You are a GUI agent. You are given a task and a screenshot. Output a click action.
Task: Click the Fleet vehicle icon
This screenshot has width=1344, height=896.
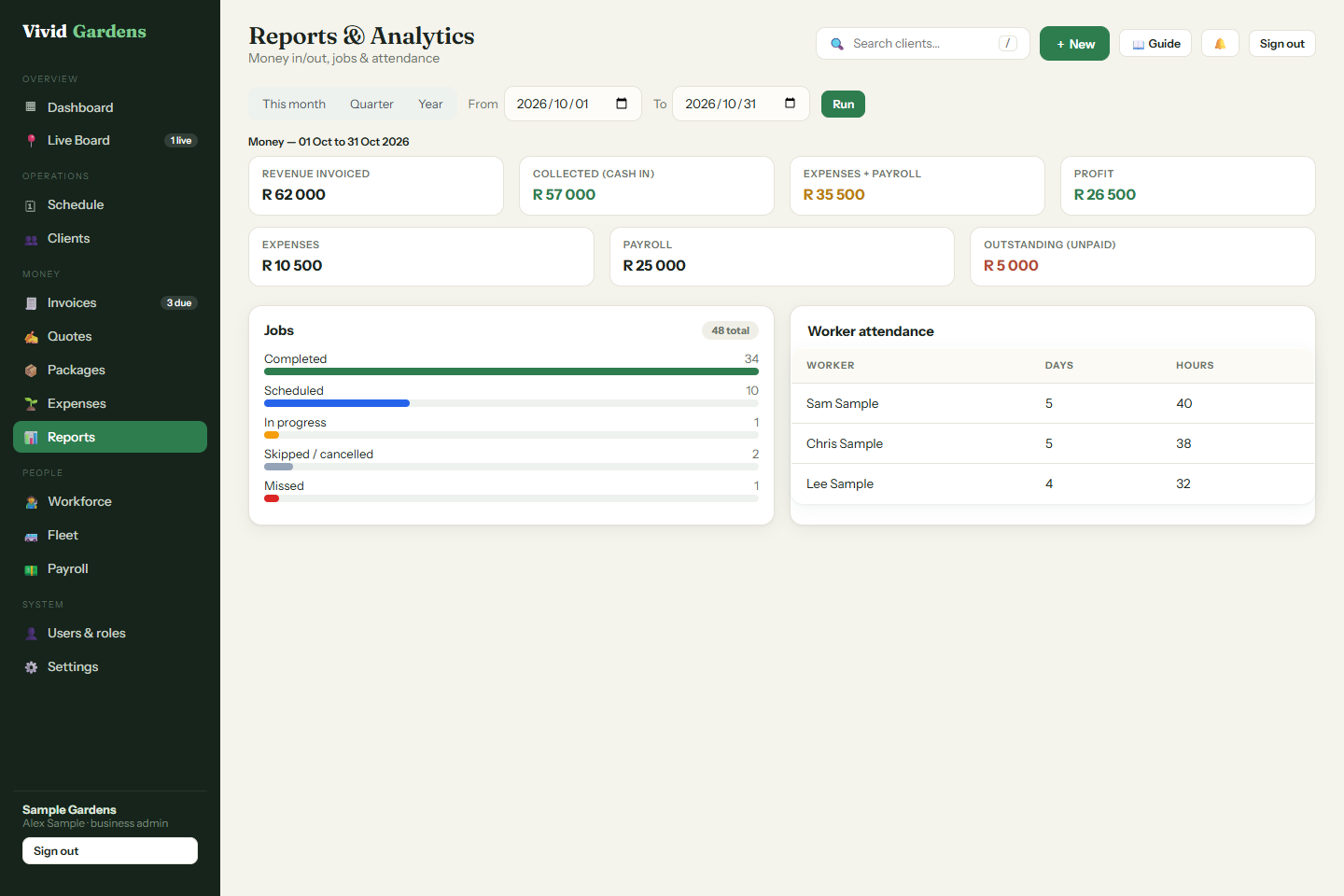click(31, 536)
